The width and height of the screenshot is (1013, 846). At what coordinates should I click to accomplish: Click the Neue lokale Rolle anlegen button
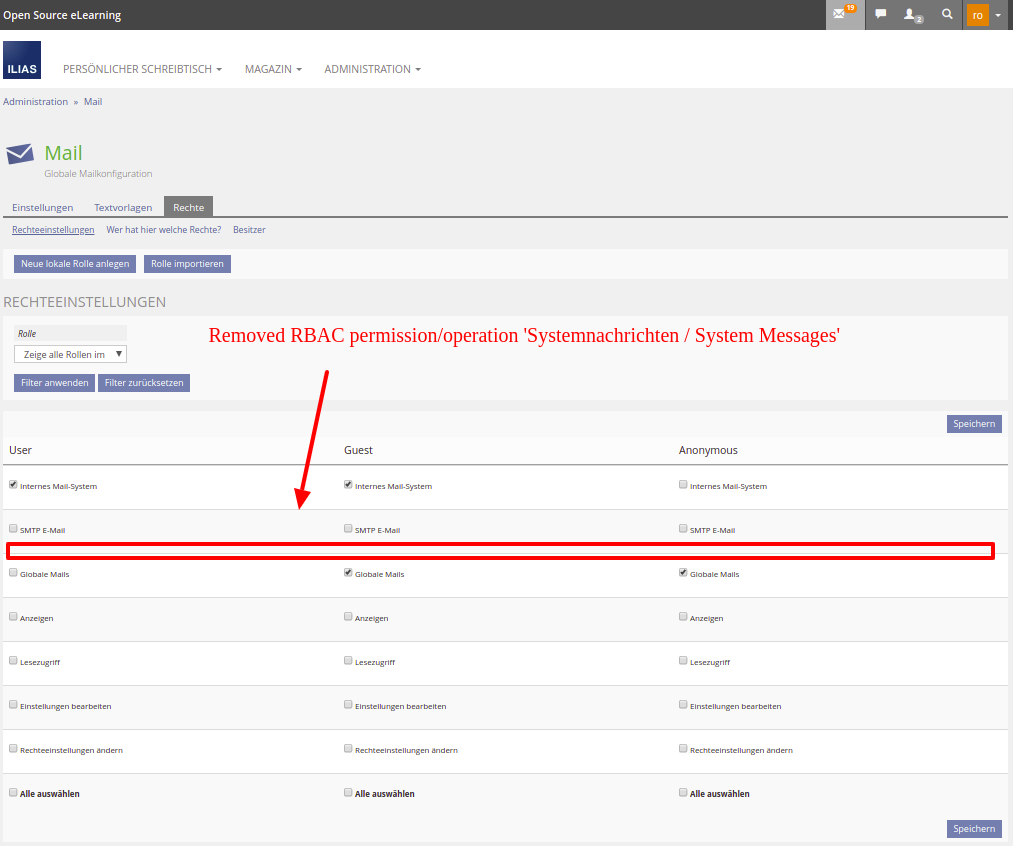75,264
